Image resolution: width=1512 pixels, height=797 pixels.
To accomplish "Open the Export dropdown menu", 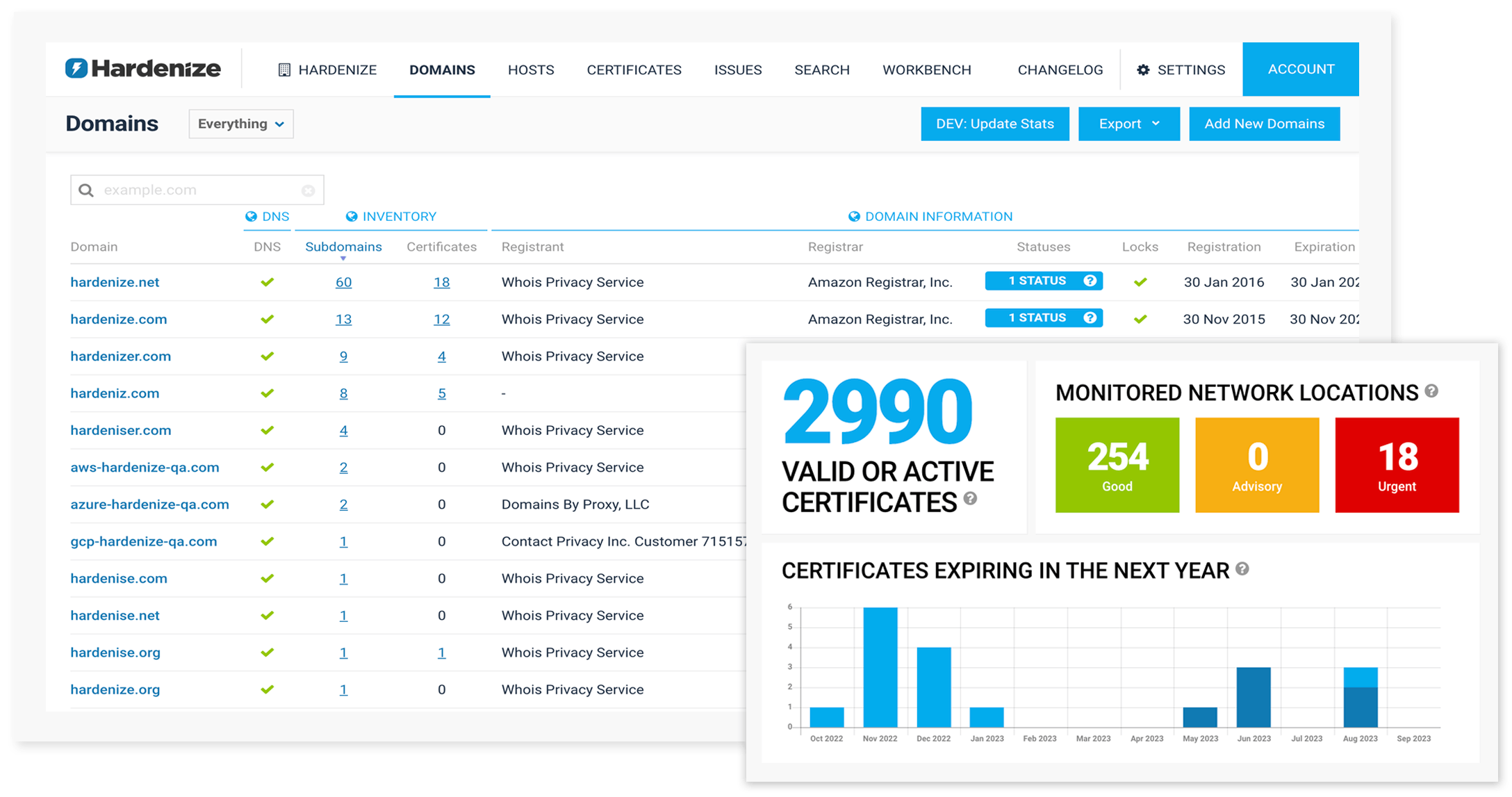I will [x=1129, y=124].
